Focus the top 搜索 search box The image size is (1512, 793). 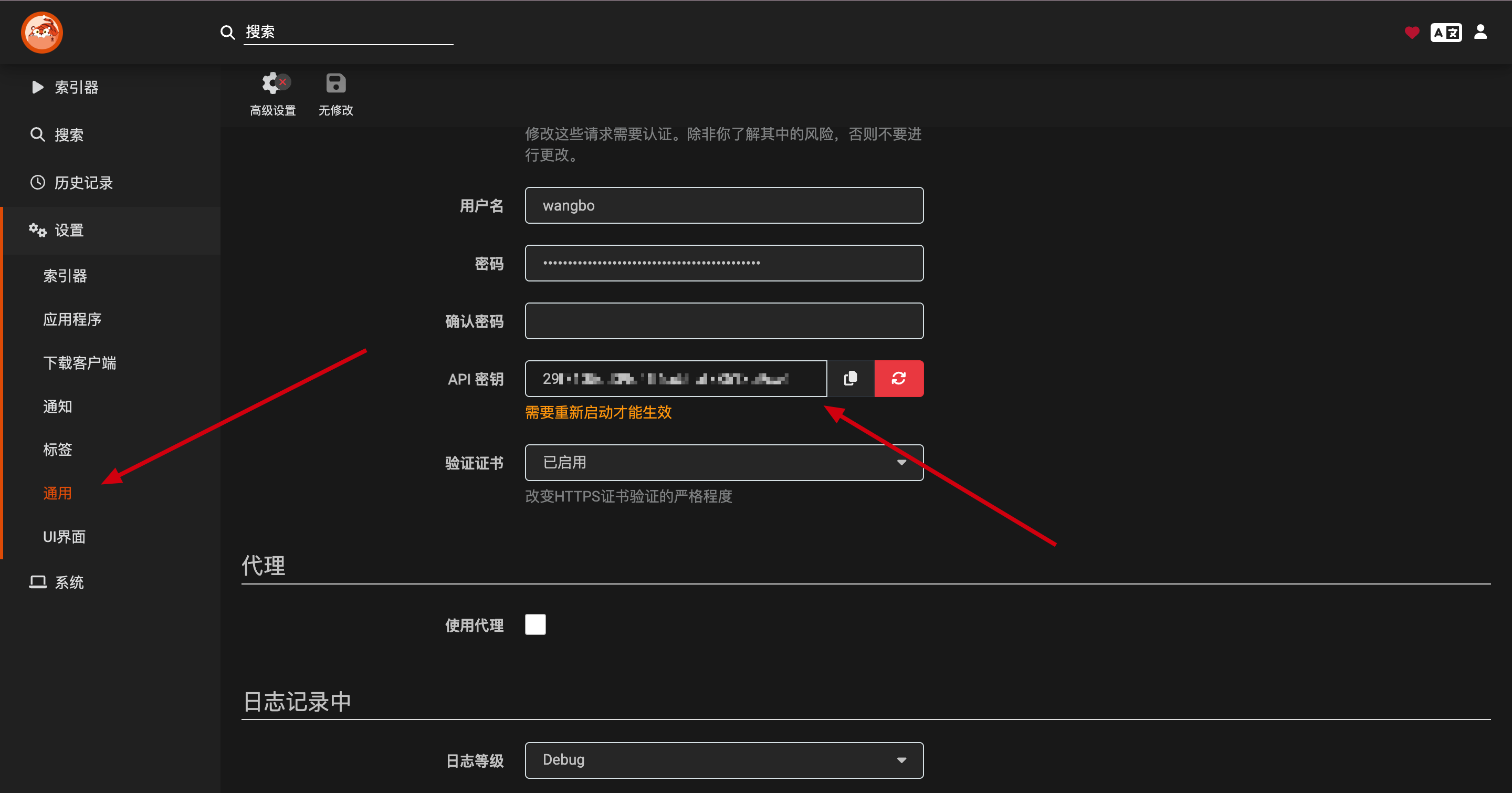click(x=348, y=32)
